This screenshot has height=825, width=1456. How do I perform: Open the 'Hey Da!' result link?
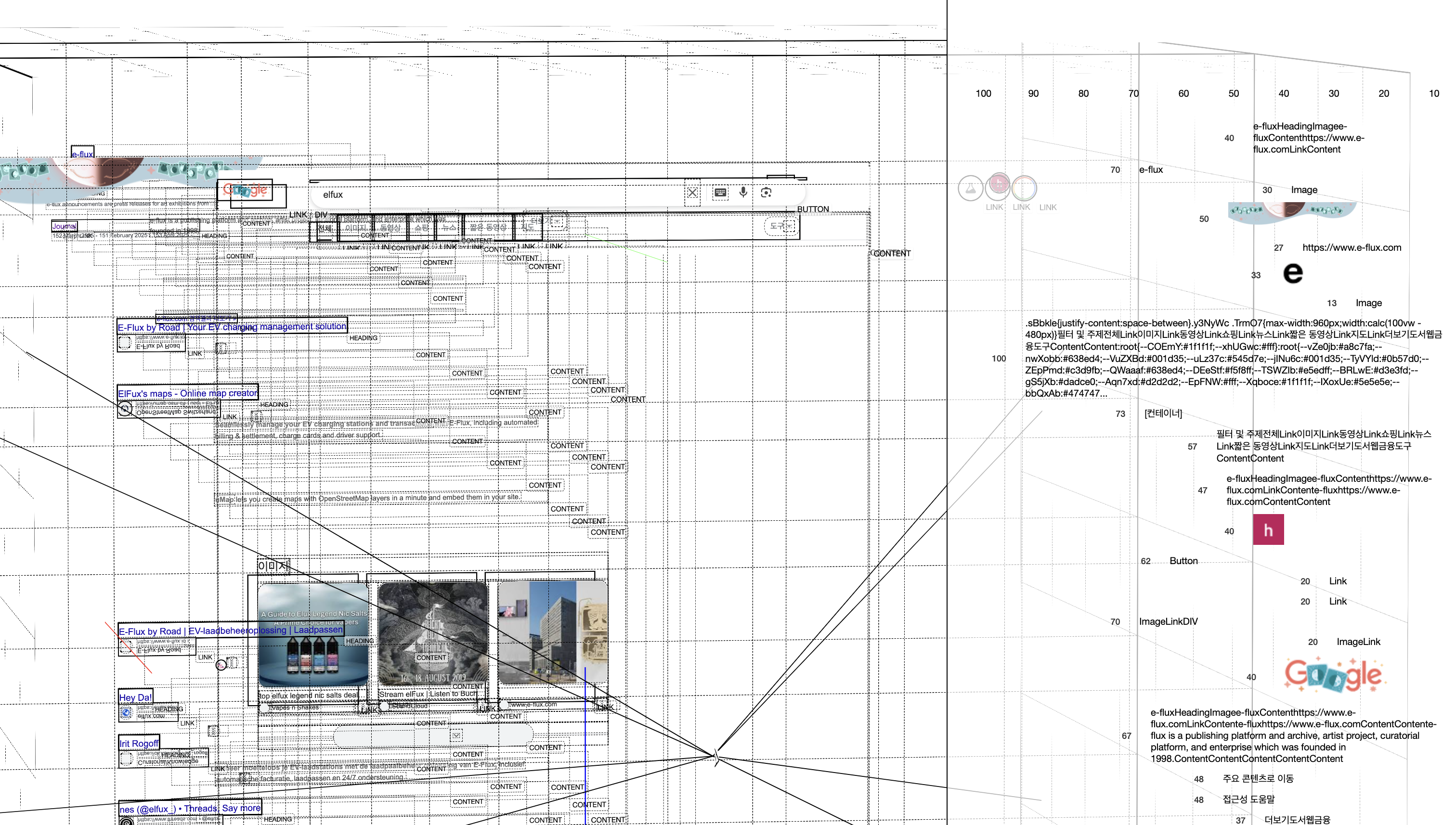135,697
